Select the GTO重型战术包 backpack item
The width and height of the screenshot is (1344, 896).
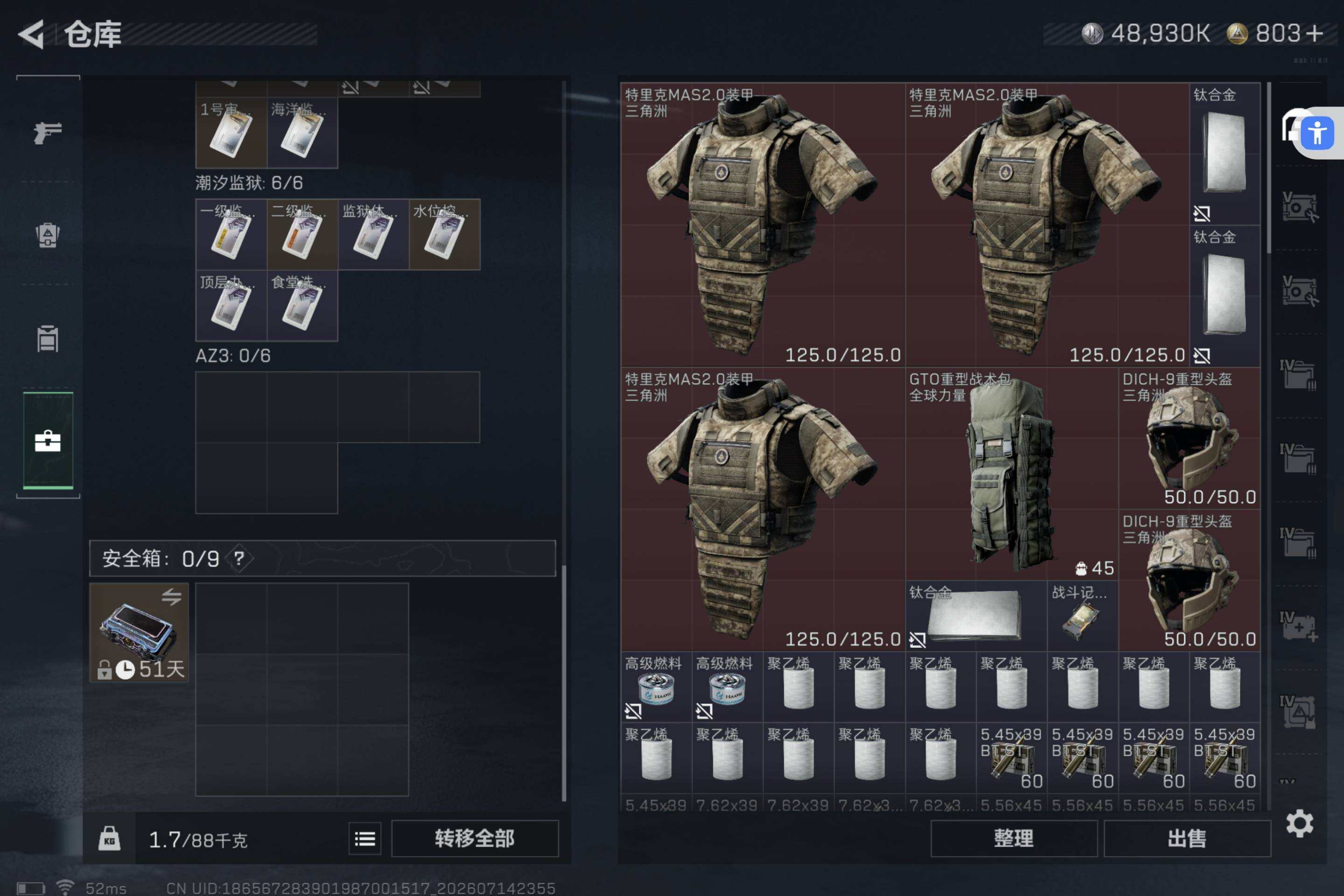1011,474
